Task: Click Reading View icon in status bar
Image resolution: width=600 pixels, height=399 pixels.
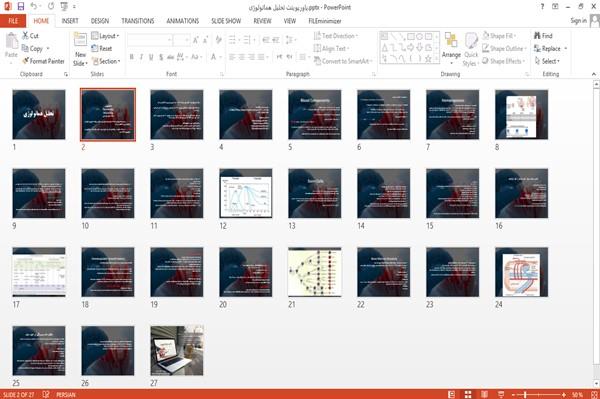Action: (x=484, y=395)
